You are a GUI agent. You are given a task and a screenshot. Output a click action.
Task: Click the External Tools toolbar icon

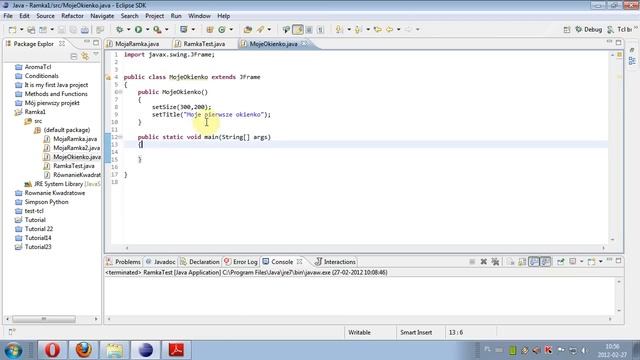[157, 29]
